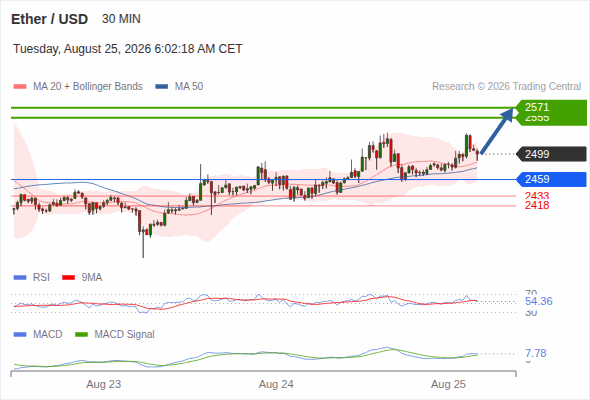590x400 pixels.
Task: Click the MA 50 blue legend swatch
Action: (x=162, y=87)
